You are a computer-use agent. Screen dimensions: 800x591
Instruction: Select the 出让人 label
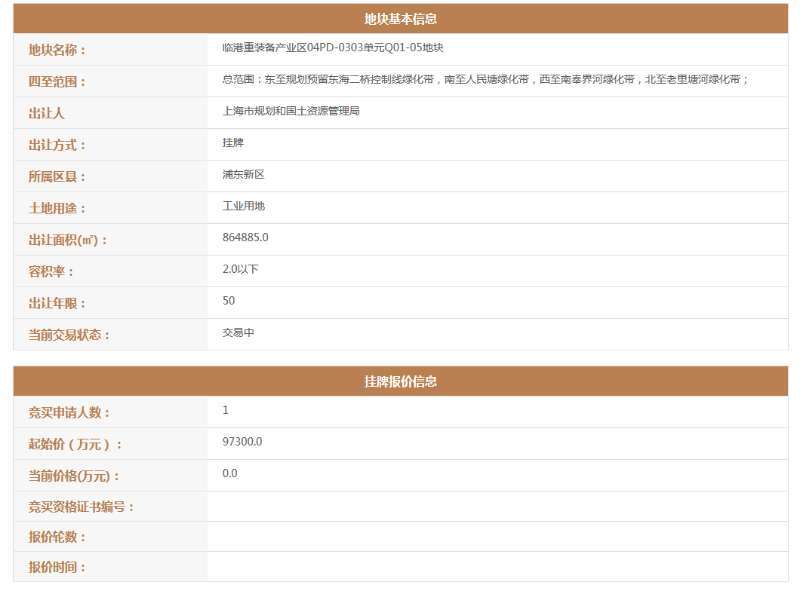[46, 113]
